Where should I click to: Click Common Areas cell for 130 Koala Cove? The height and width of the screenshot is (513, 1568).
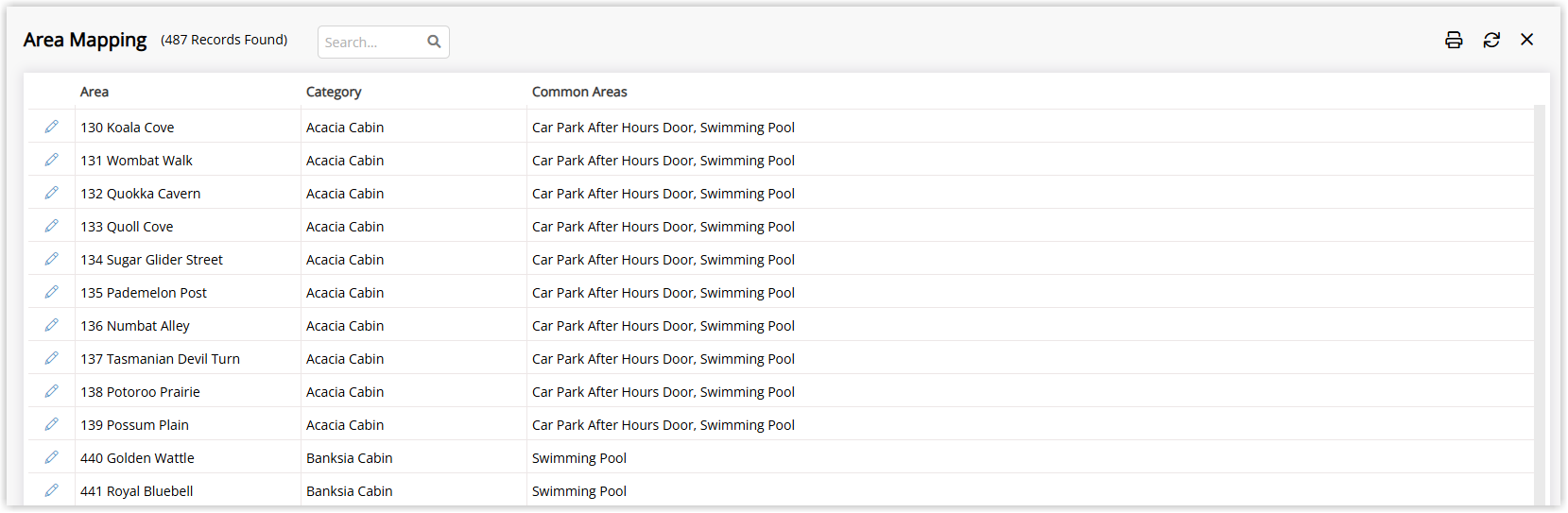click(x=1030, y=127)
